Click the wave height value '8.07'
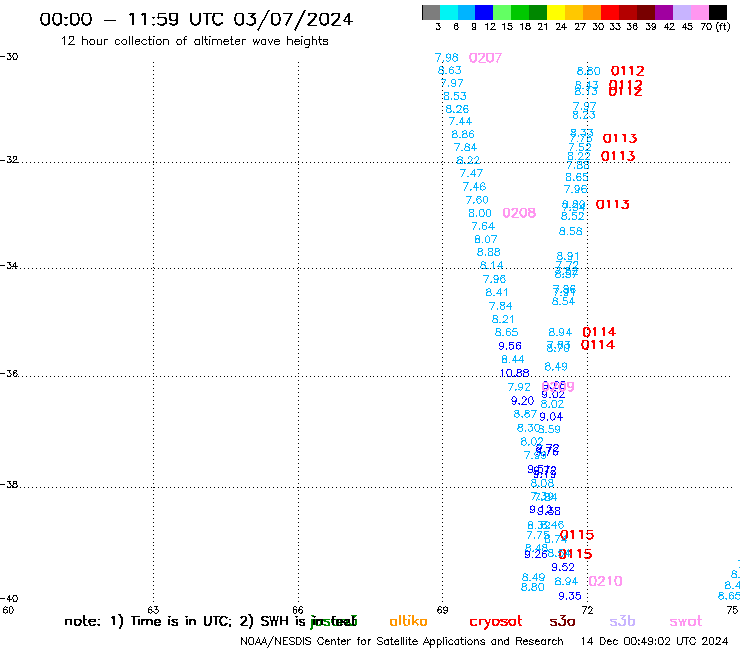This screenshot has height=650, width=740. tap(486, 239)
